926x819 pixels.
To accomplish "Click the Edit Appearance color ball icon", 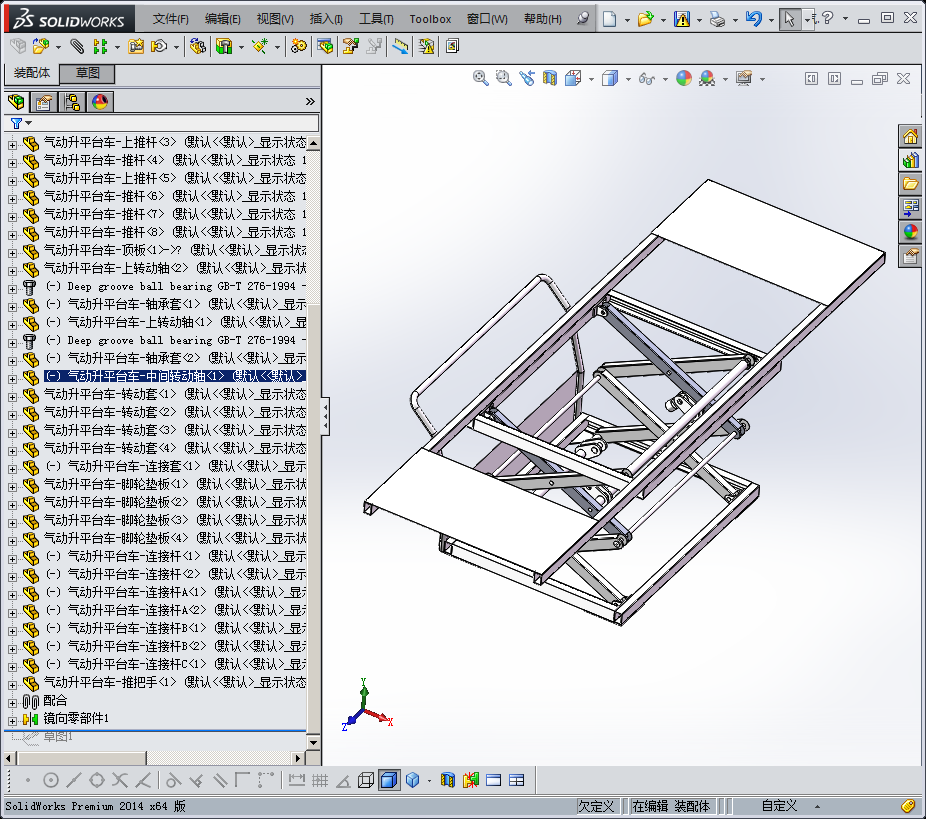I will [x=684, y=78].
